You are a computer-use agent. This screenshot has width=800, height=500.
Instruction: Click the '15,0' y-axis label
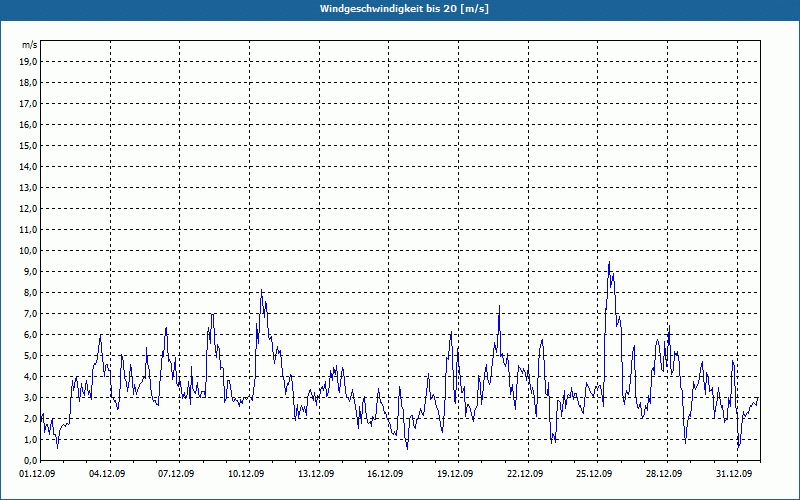[x=28, y=145]
